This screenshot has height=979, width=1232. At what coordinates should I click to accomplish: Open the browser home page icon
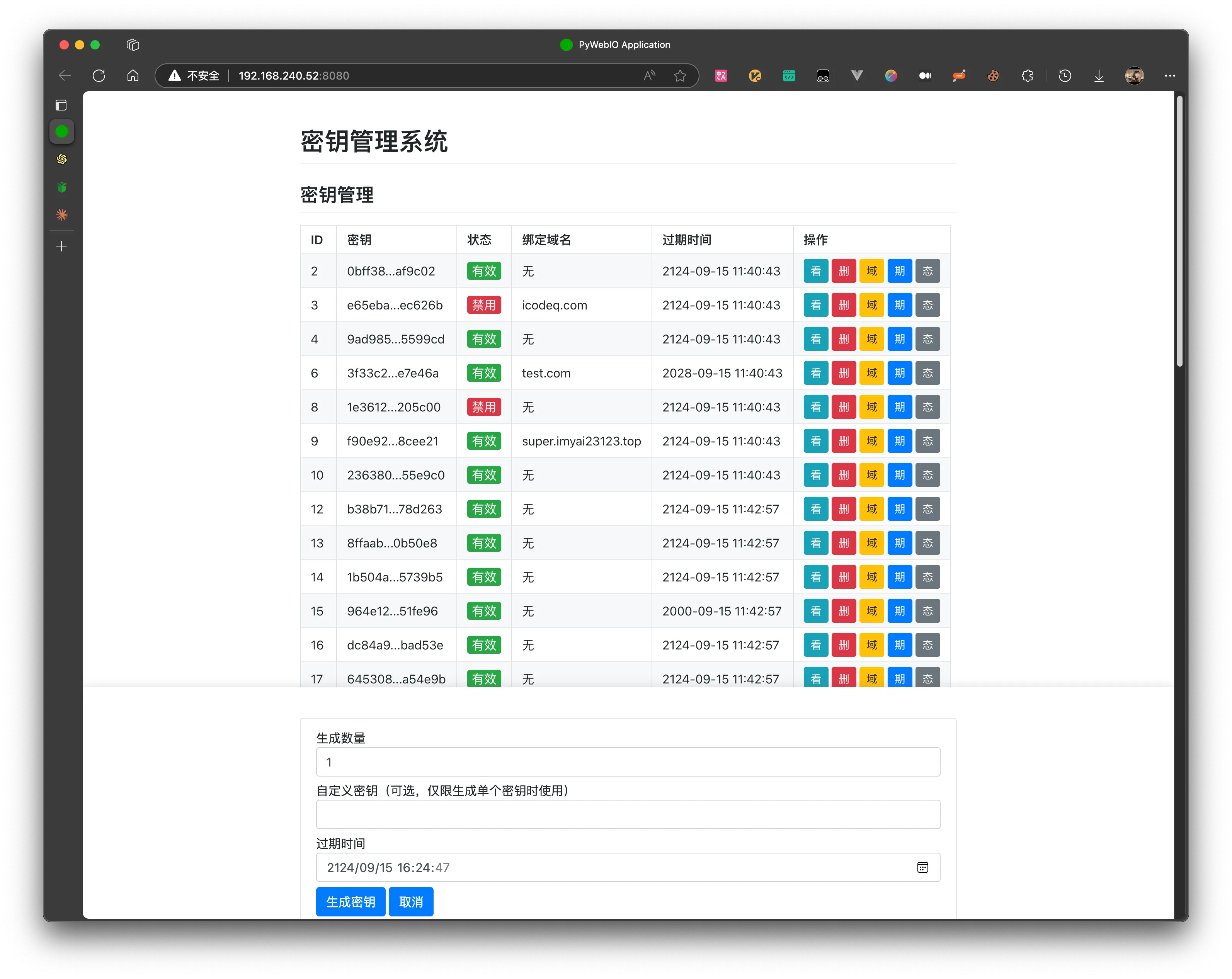tap(133, 75)
